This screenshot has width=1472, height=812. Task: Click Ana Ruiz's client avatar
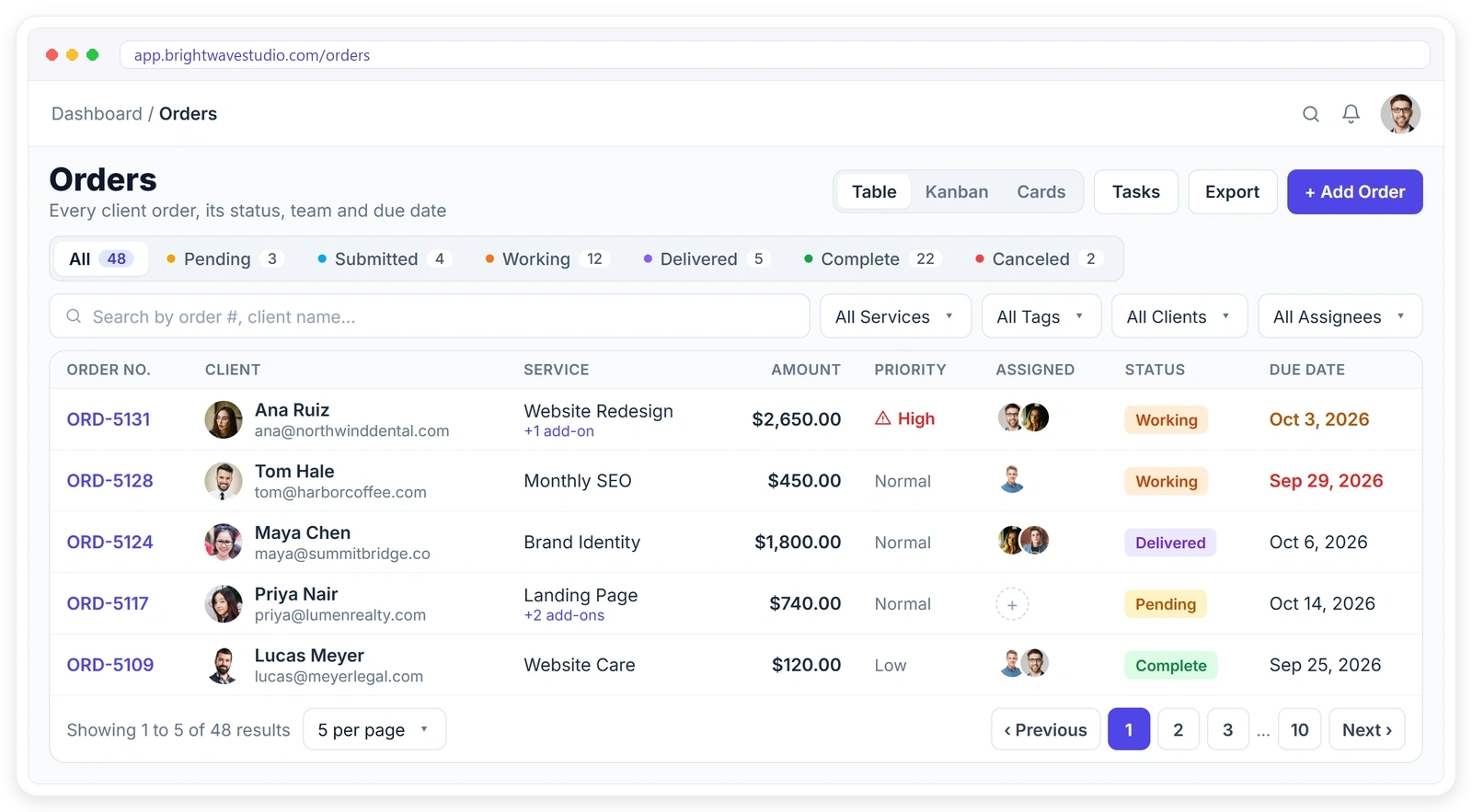(x=224, y=419)
